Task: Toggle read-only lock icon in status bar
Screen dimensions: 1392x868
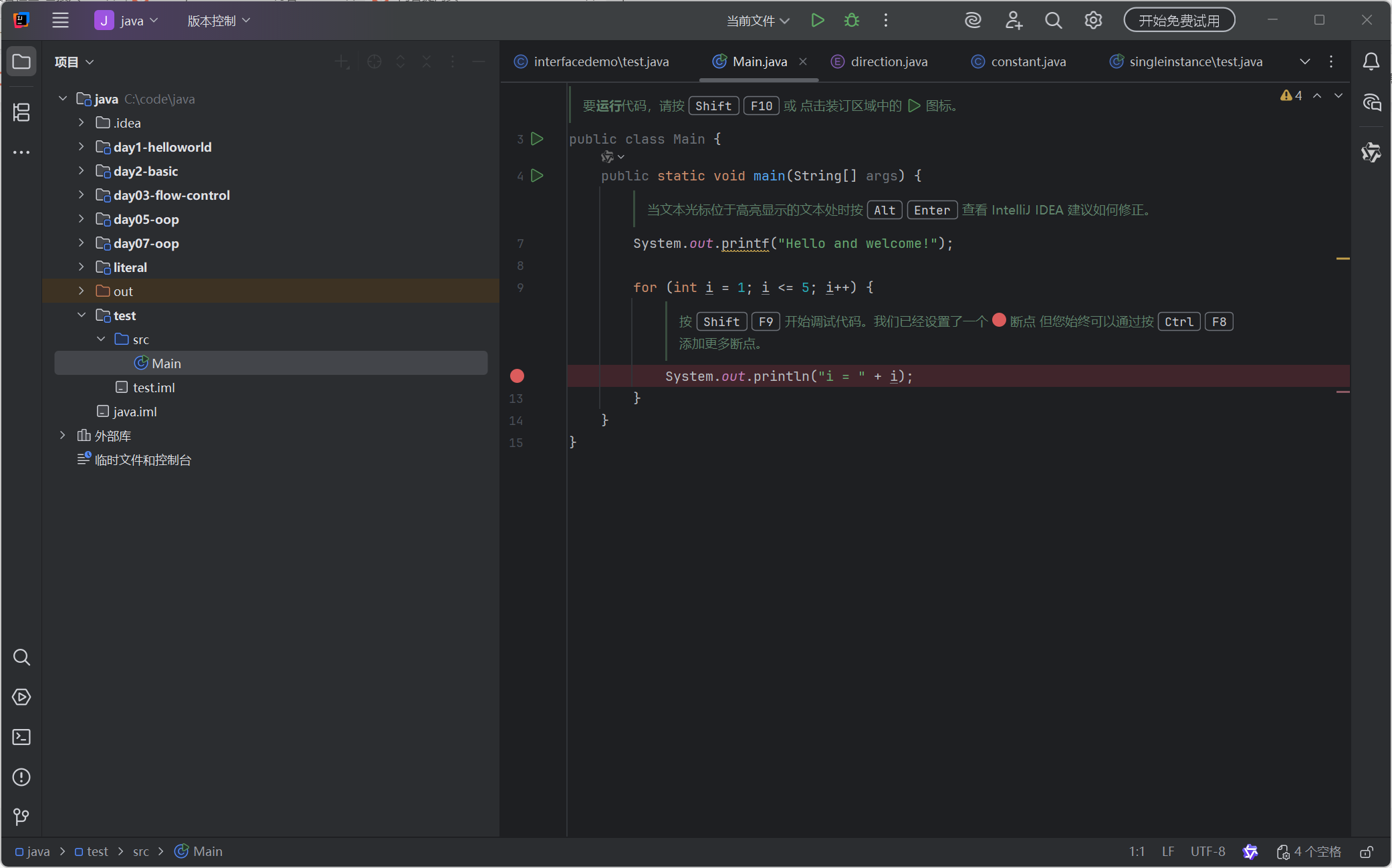Action: click(x=1367, y=852)
